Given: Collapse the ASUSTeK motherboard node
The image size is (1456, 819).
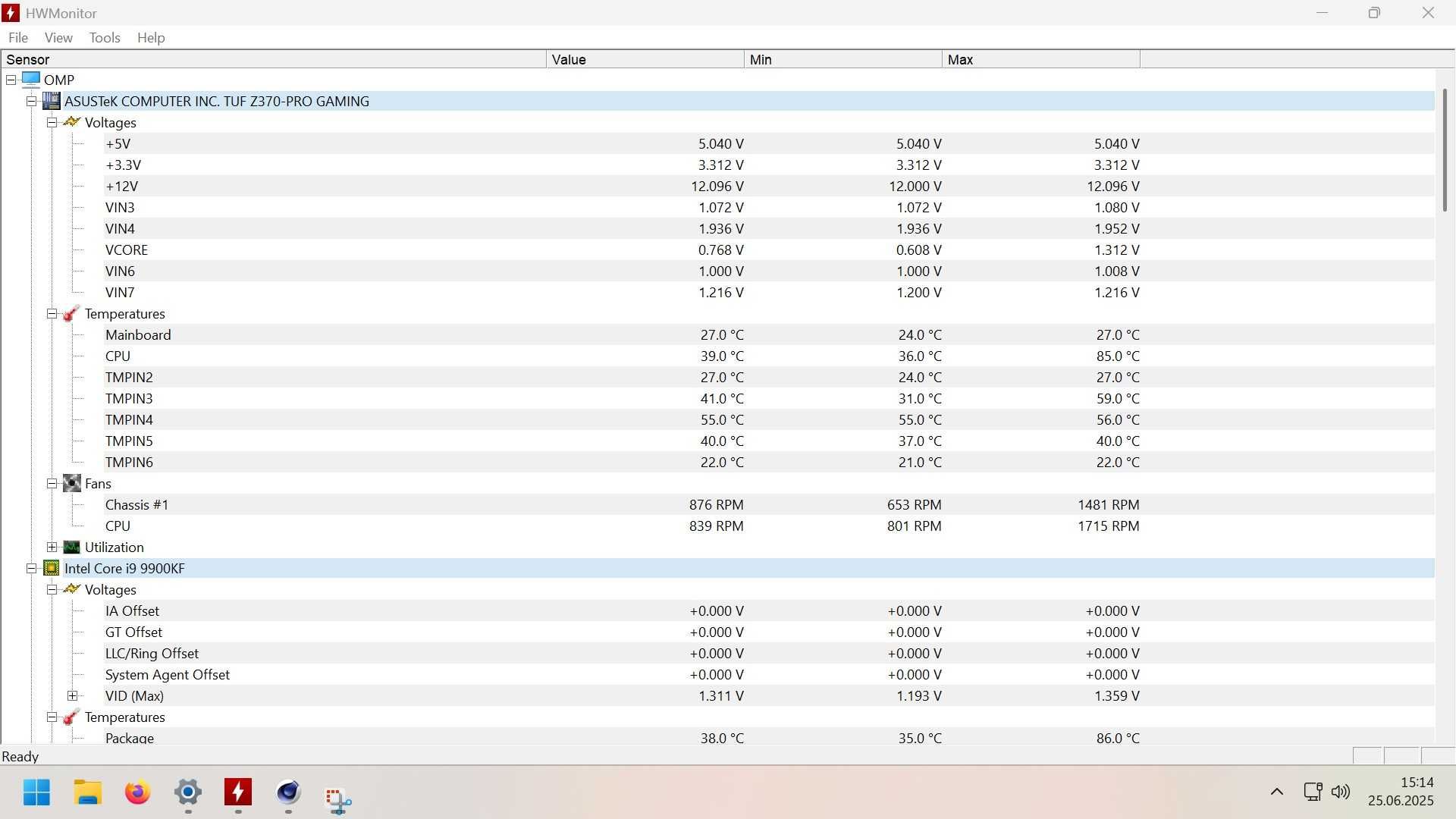Looking at the screenshot, I should tap(31, 101).
